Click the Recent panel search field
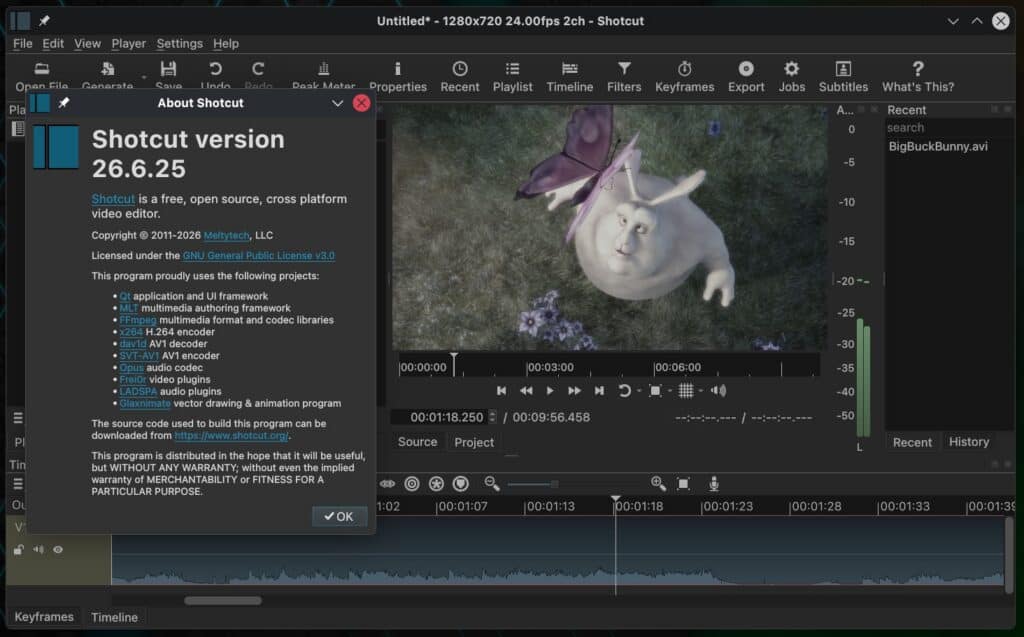1024x637 pixels. tap(948, 127)
